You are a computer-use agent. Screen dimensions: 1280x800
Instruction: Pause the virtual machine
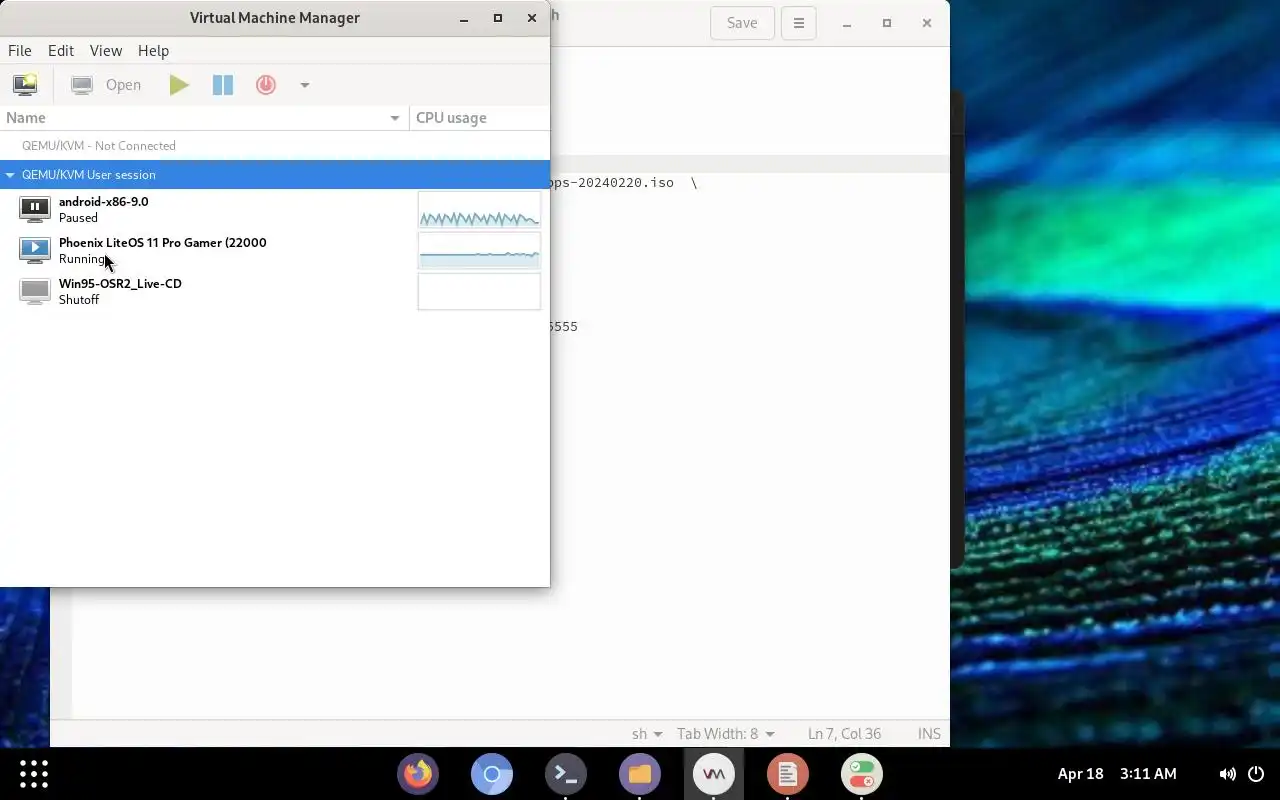[x=223, y=85]
